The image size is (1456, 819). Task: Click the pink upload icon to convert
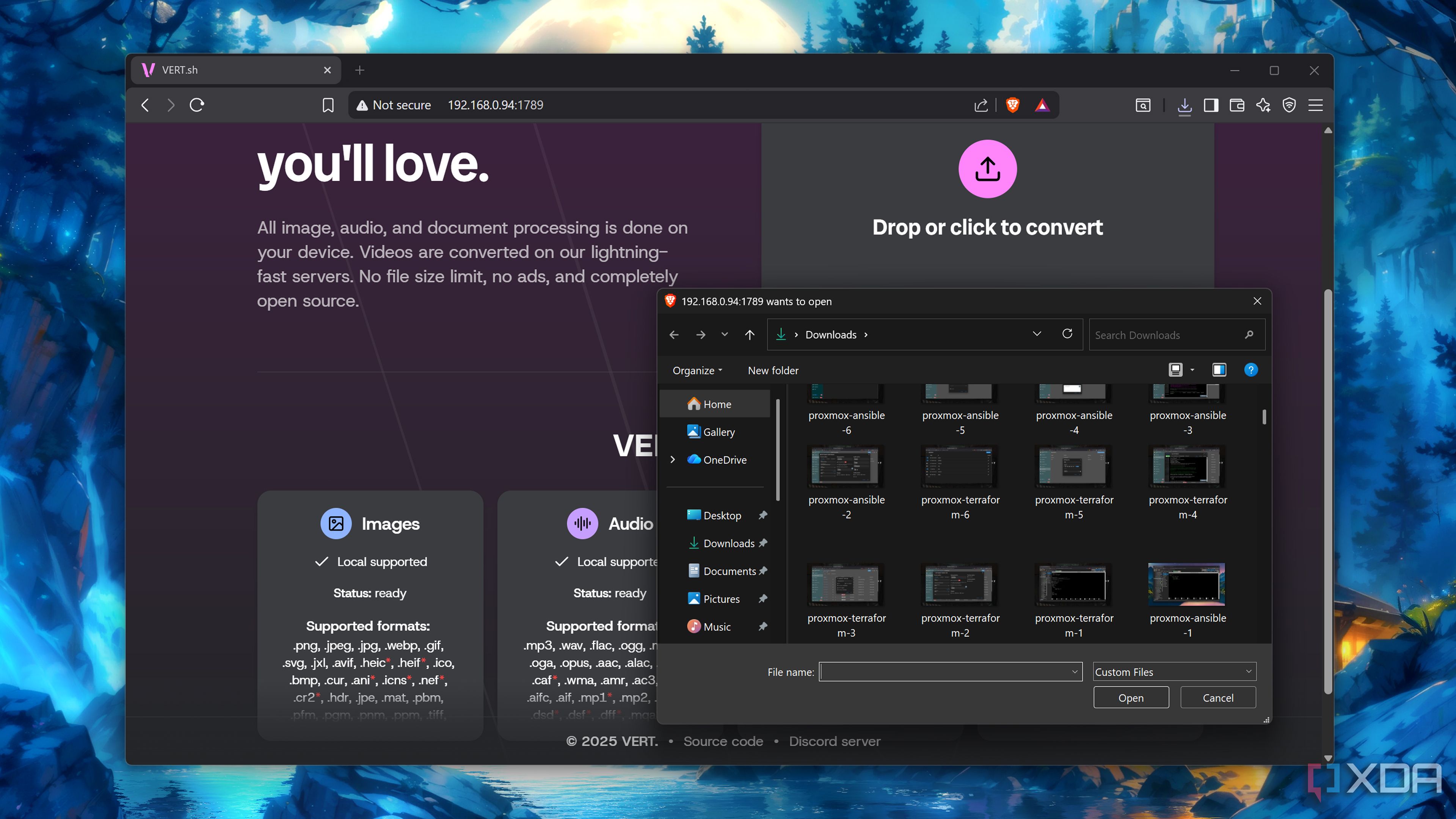pos(987,168)
